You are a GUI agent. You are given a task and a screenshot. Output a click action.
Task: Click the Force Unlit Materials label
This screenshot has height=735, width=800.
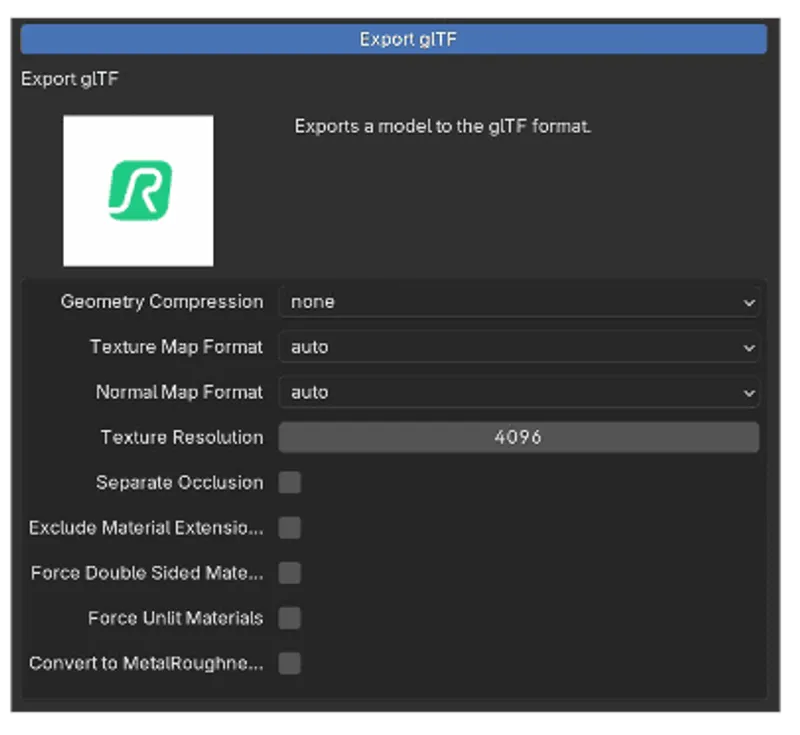point(176,618)
